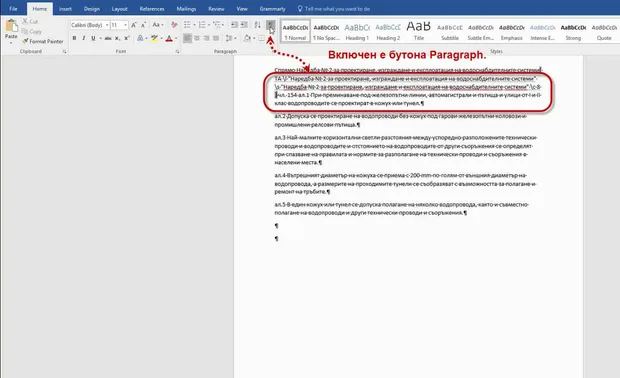
Task: Switch to the Design tab
Action: pyautogui.click(x=92, y=9)
